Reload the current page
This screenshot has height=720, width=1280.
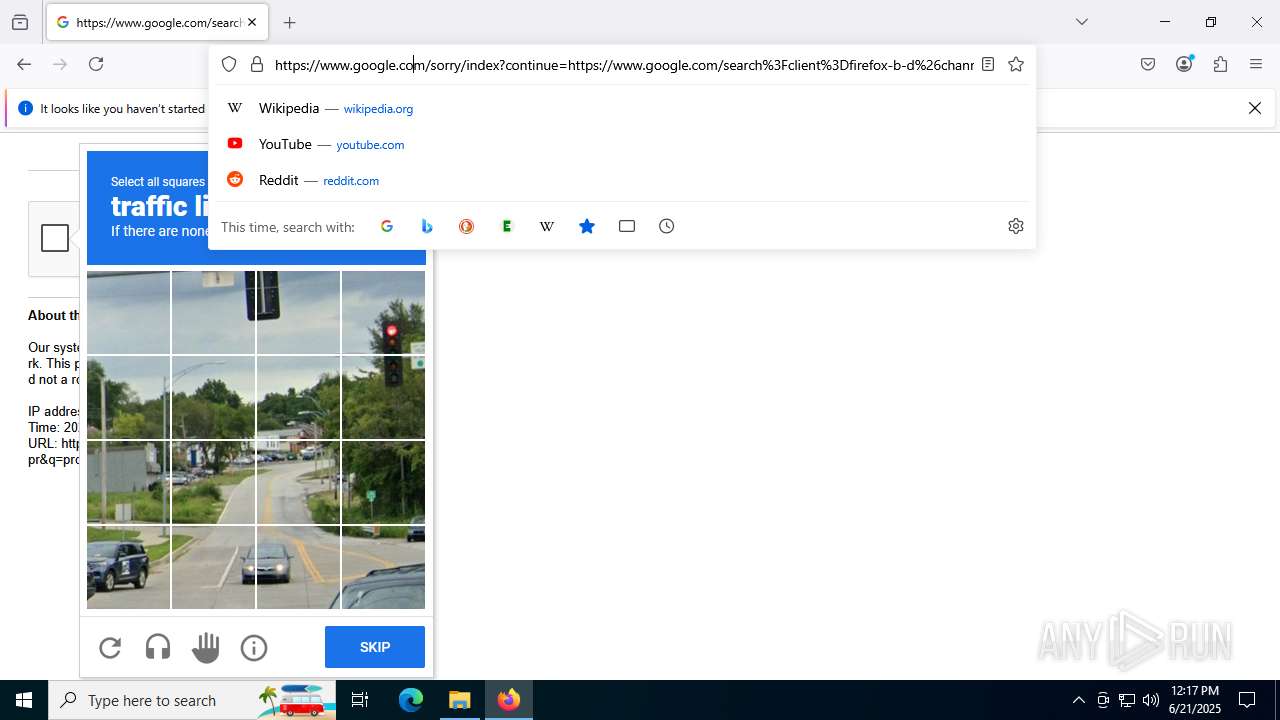coord(96,64)
